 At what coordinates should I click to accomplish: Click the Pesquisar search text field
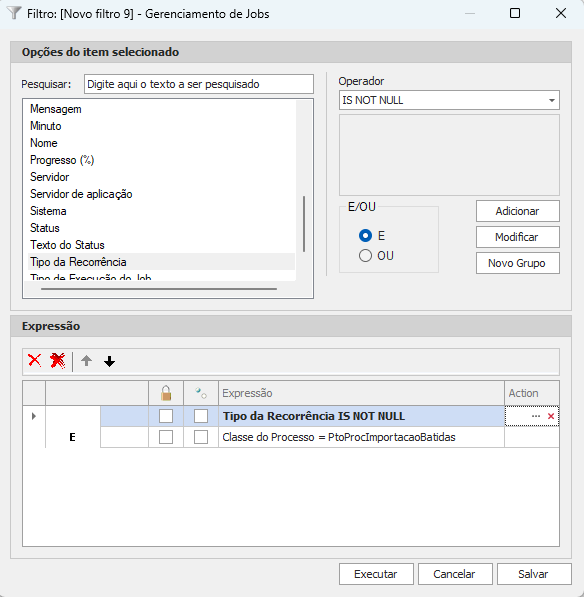click(x=199, y=84)
